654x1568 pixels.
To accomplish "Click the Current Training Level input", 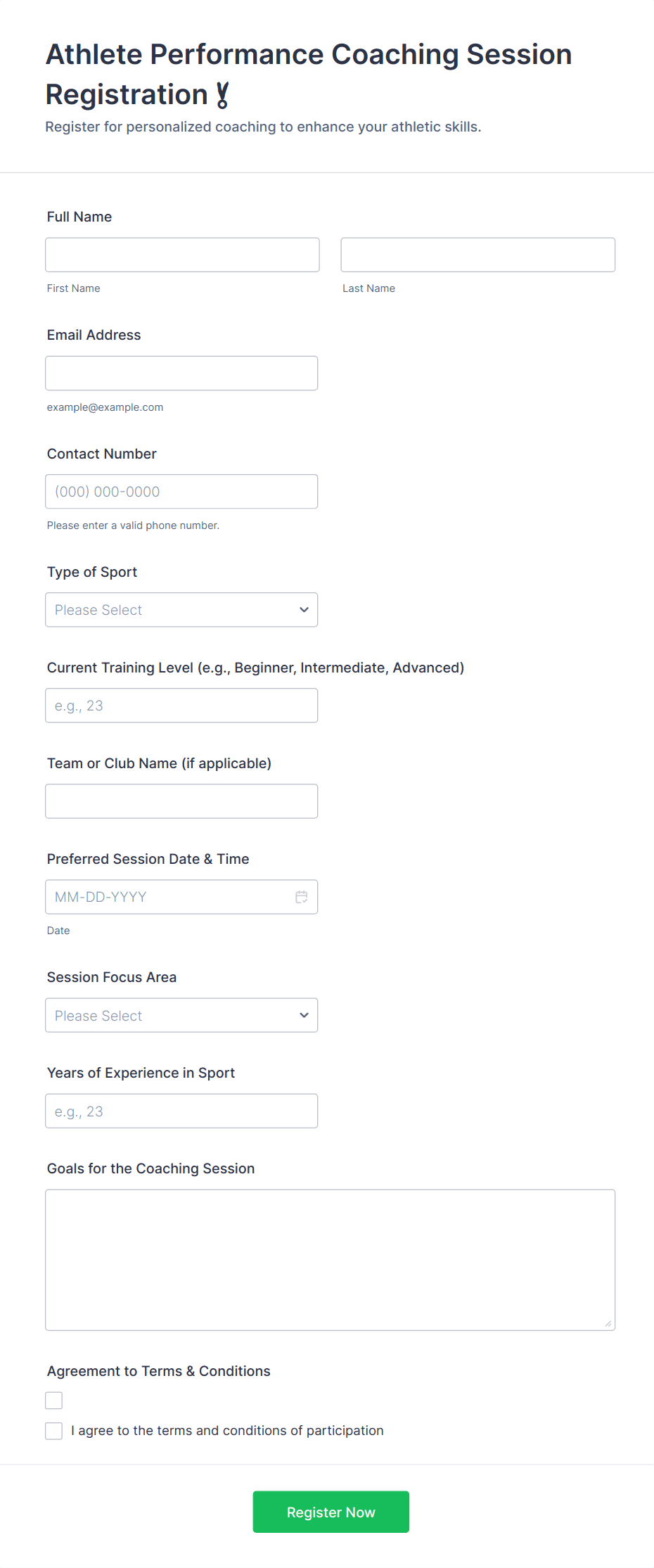I will click(181, 706).
